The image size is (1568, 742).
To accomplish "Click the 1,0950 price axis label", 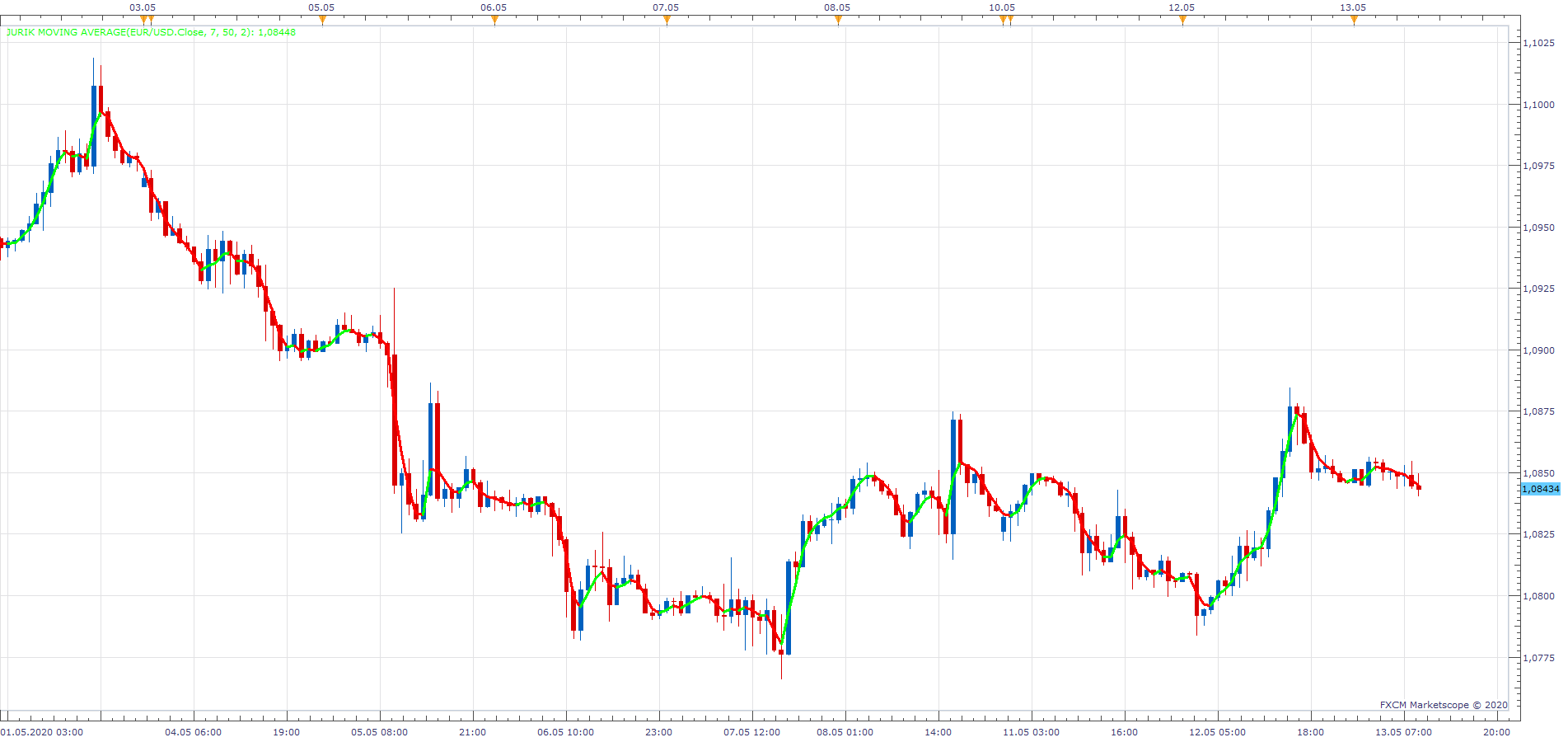I will coord(1539,228).
